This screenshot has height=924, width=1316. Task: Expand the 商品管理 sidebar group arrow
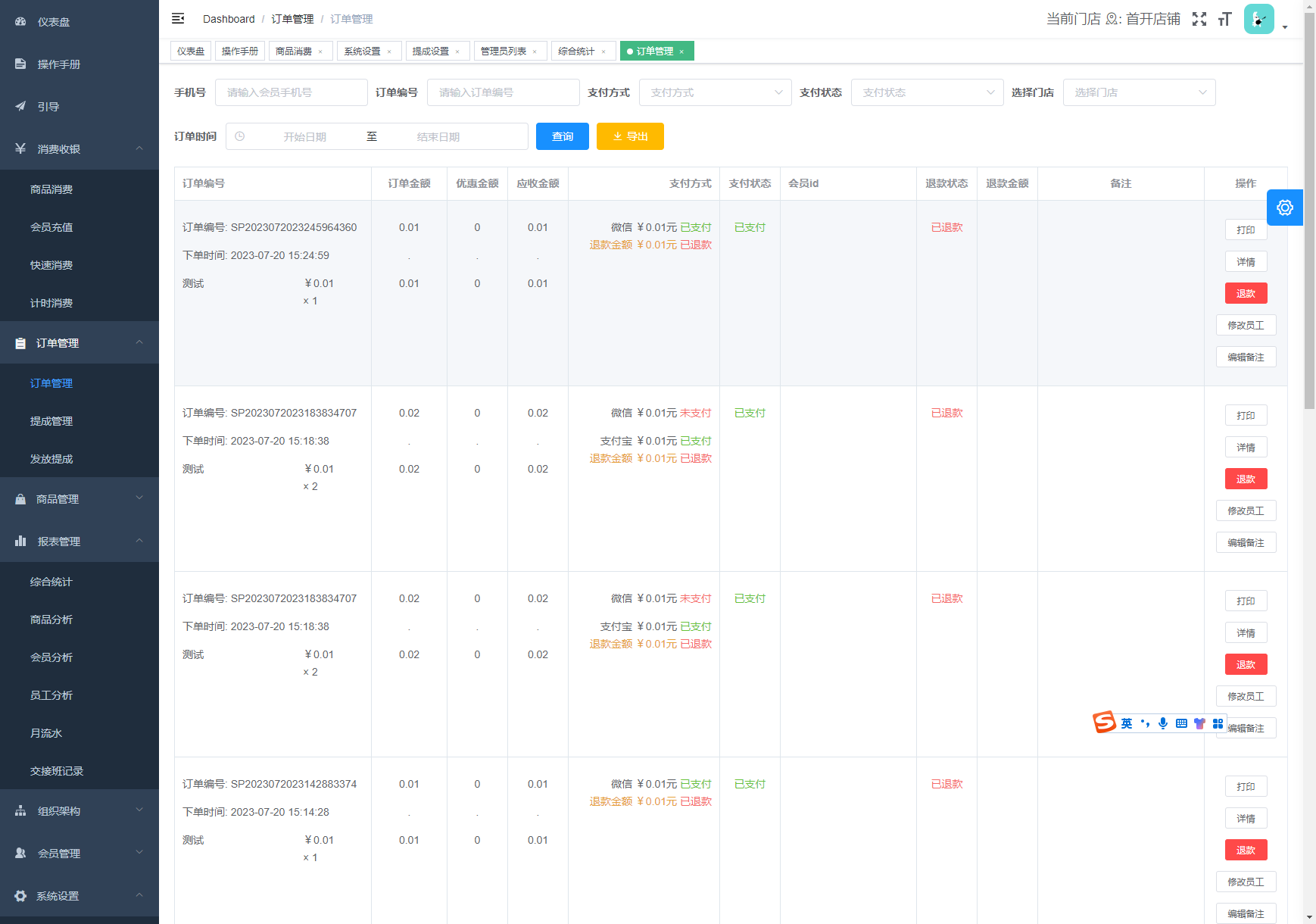(139, 498)
